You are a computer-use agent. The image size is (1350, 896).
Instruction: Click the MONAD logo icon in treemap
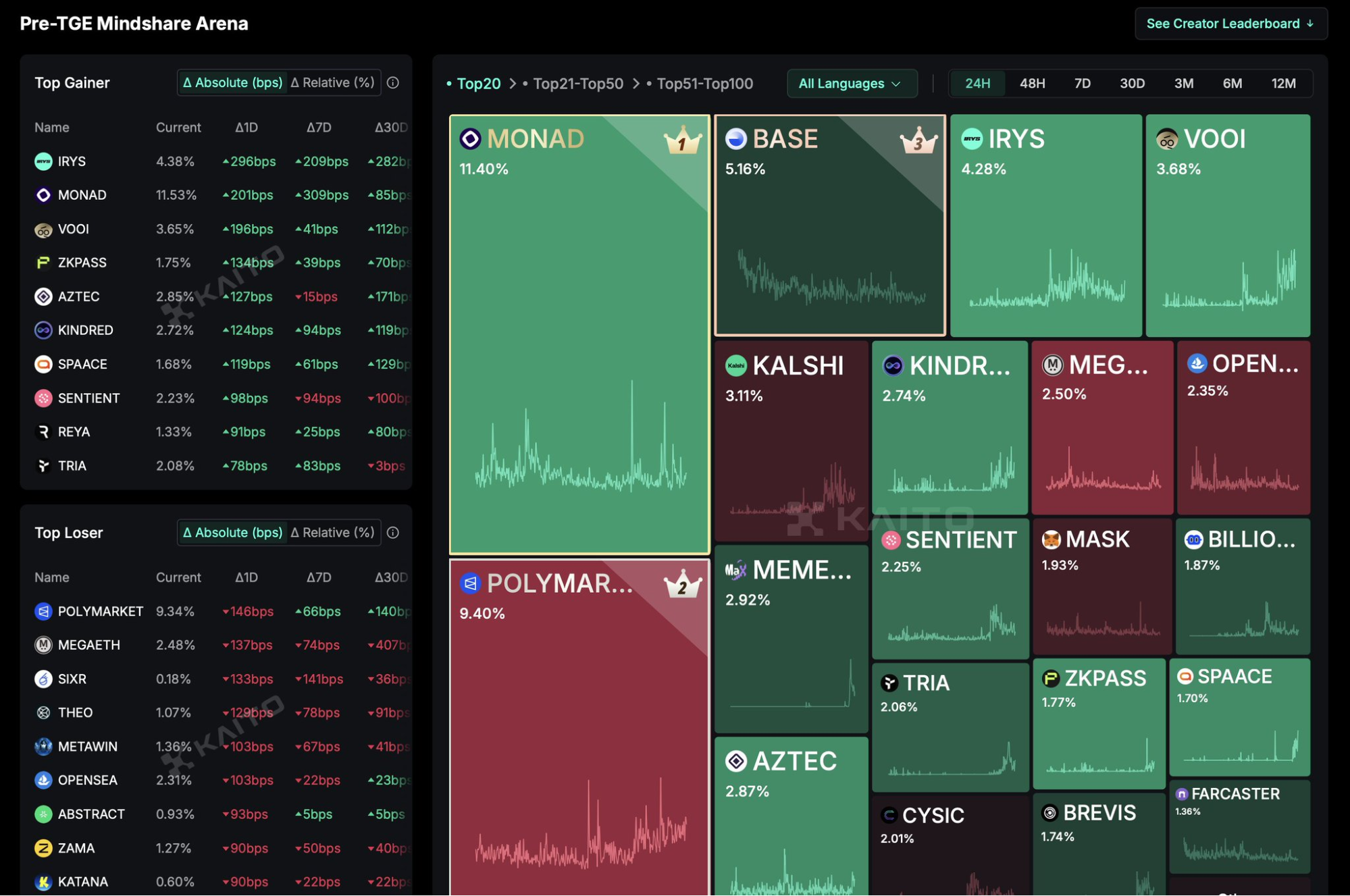click(470, 139)
